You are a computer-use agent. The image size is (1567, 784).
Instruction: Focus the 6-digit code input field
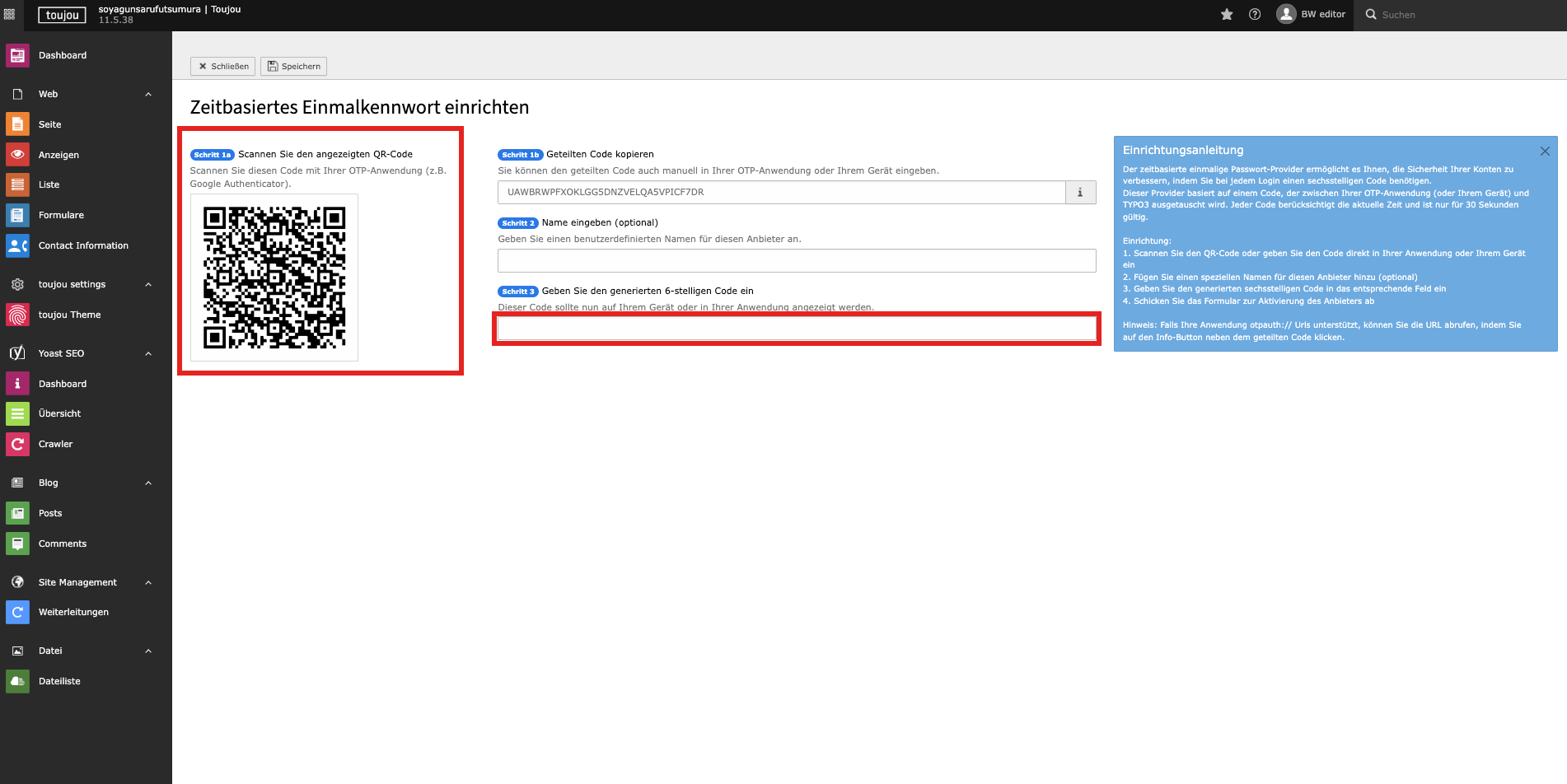[796, 329]
